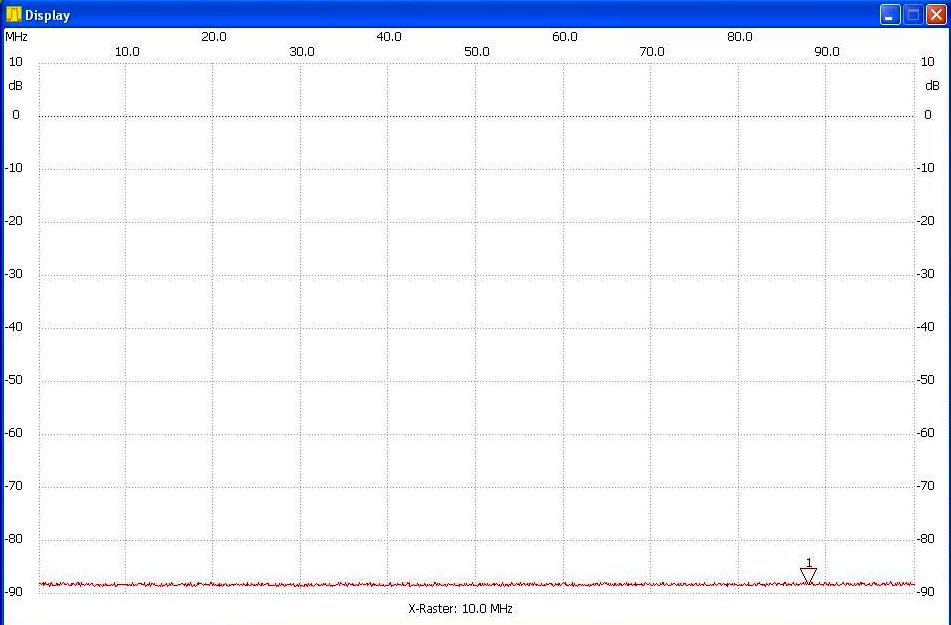Select marker 1 triangle on the trace
Image resolution: width=951 pixels, height=625 pixels.
(808, 575)
